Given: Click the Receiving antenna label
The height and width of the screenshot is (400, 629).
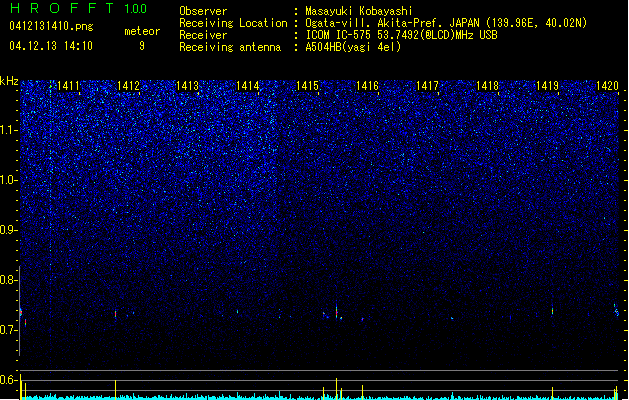Looking at the screenshot, I should coord(230,47).
